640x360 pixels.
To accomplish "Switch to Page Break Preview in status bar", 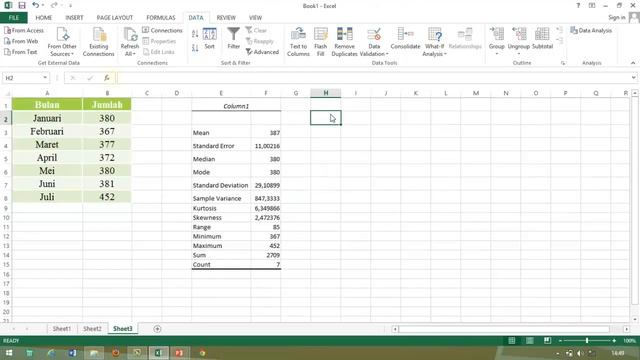I will [547, 340].
